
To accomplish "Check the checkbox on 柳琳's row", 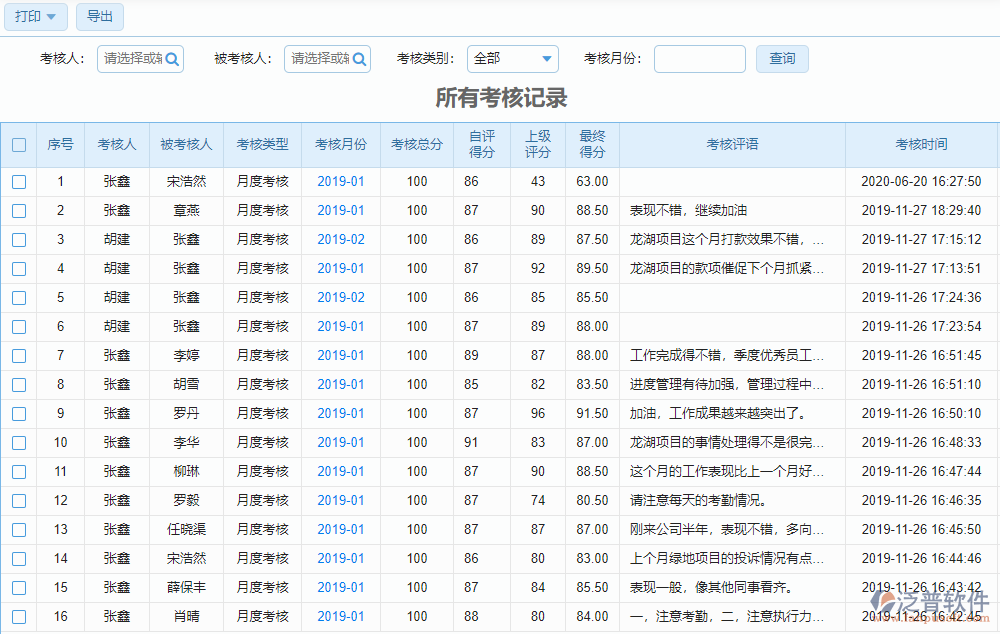I will [x=19, y=471].
